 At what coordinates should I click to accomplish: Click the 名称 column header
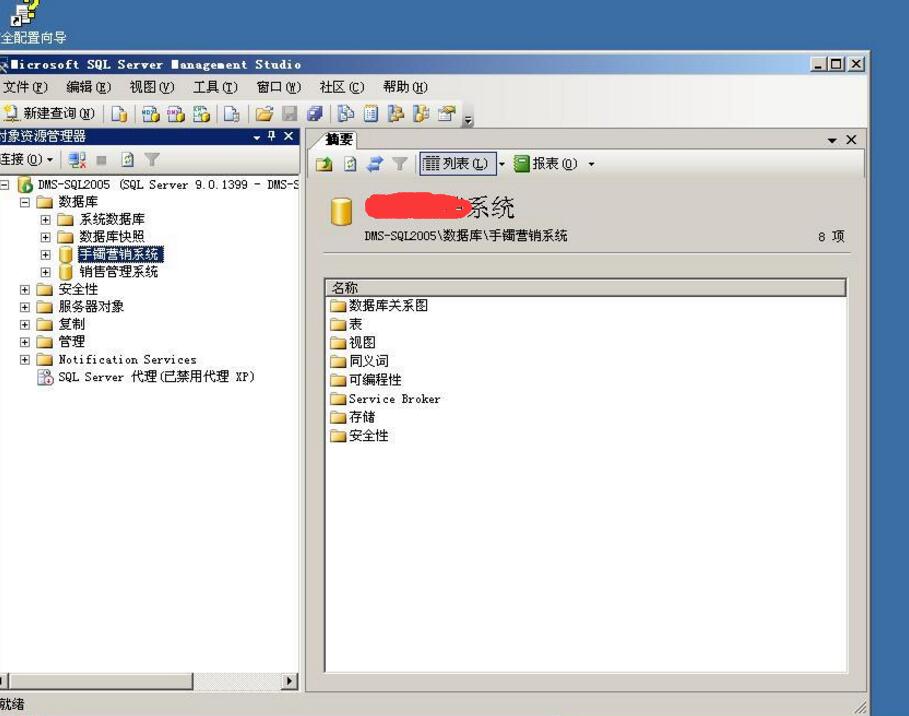coord(585,288)
